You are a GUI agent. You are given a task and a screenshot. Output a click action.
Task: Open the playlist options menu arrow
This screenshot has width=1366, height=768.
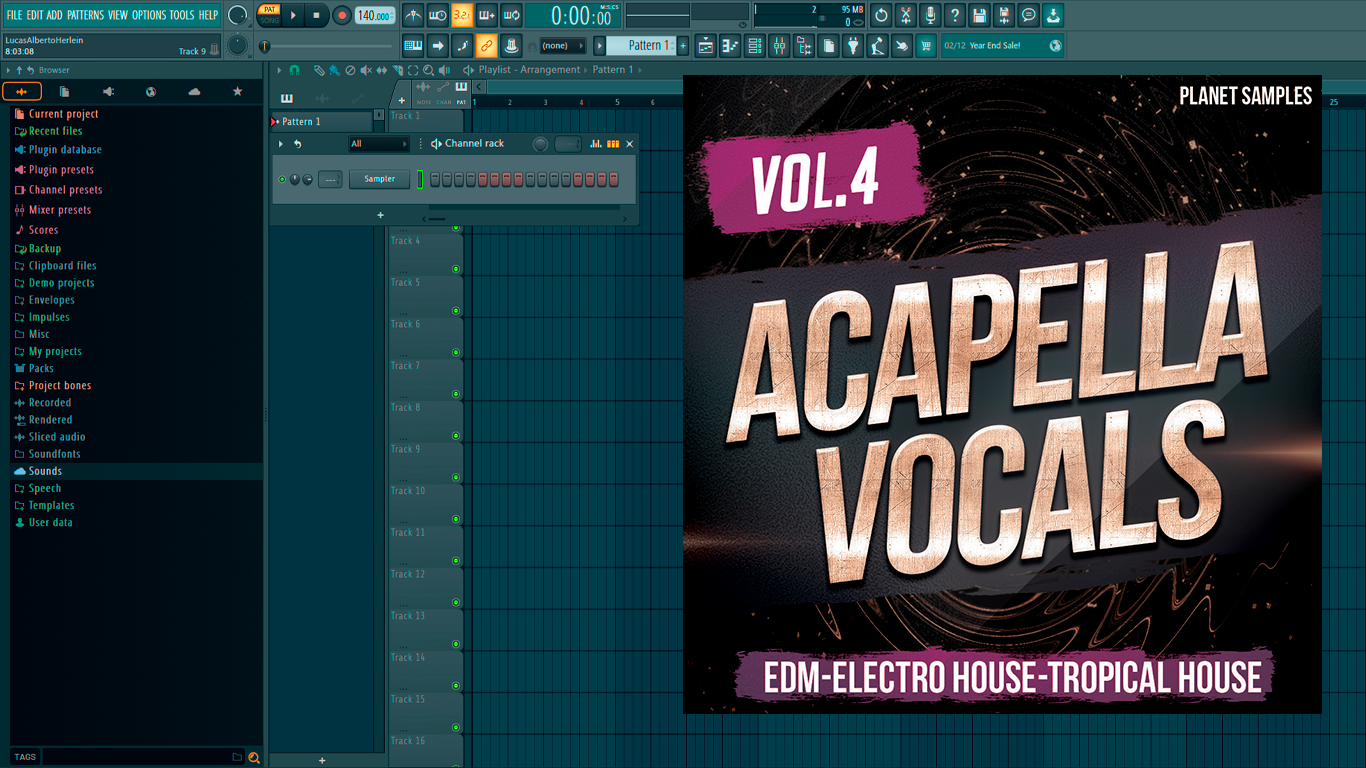click(x=279, y=70)
